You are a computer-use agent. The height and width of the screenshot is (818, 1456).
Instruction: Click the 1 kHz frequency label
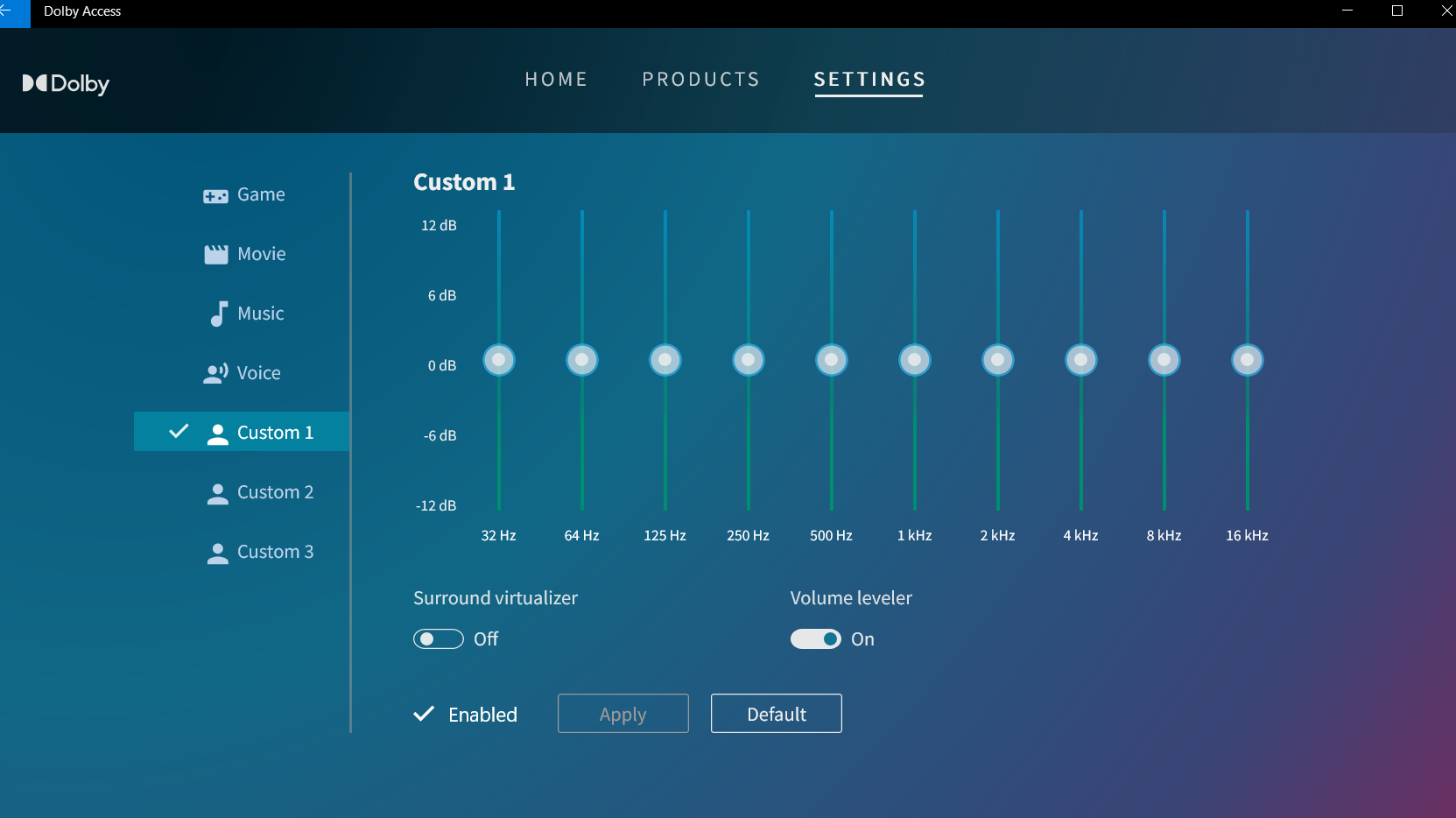pyautogui.click(x=915, y=535)
